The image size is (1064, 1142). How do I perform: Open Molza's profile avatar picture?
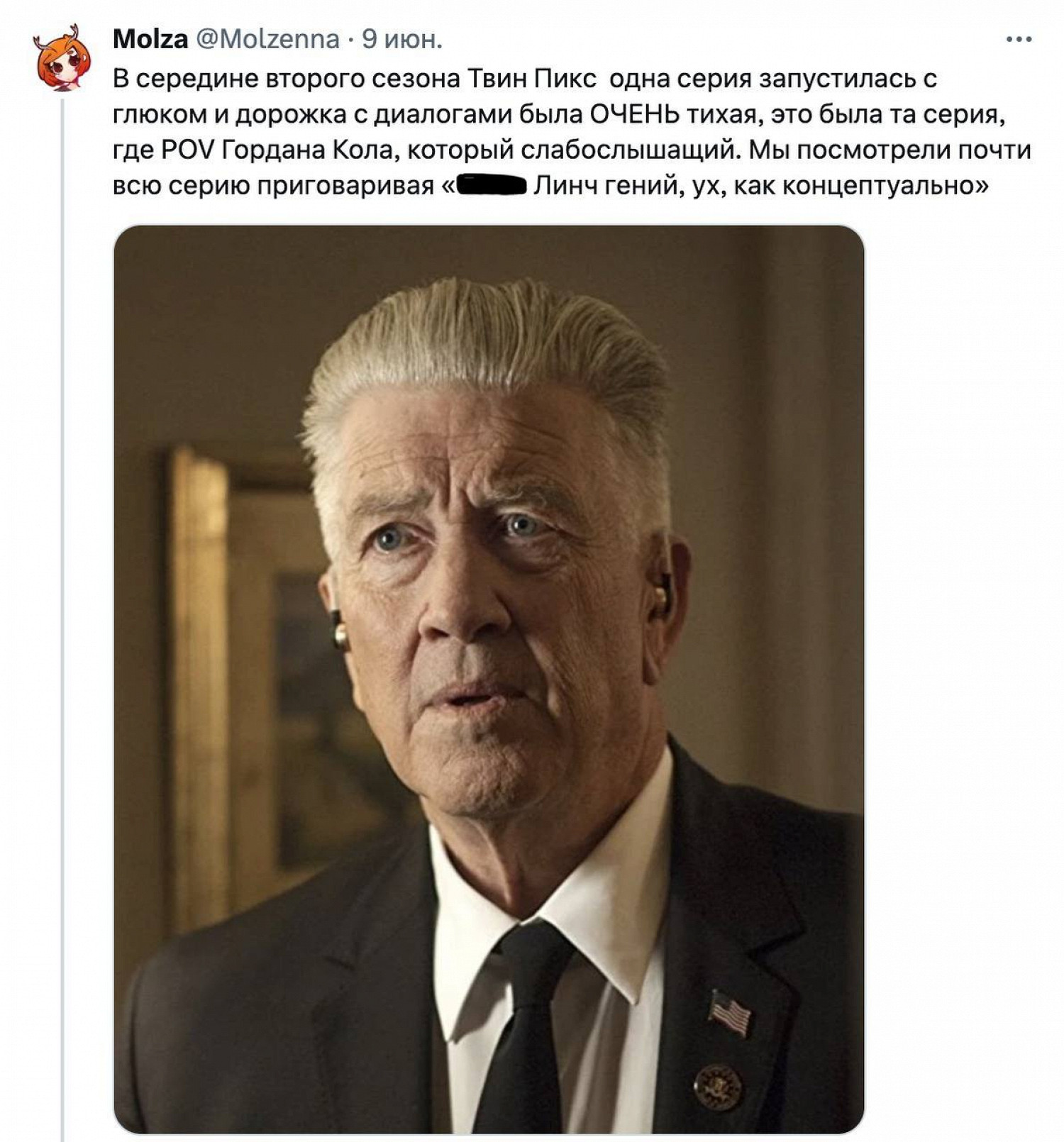pyautogui.click(x=63, y=58)
